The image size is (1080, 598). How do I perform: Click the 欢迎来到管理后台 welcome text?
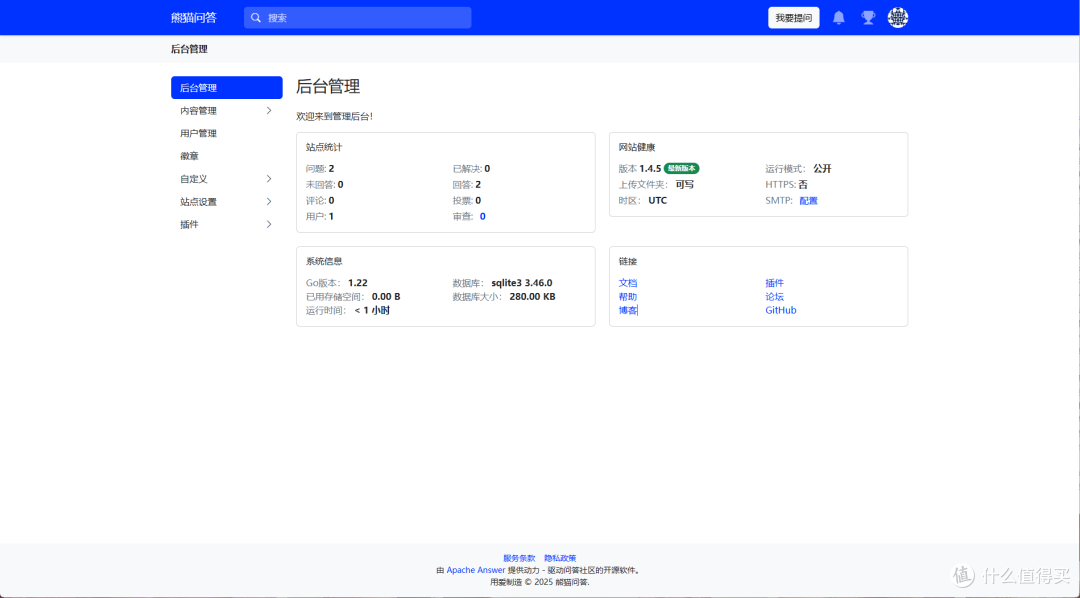pos(335,116)
